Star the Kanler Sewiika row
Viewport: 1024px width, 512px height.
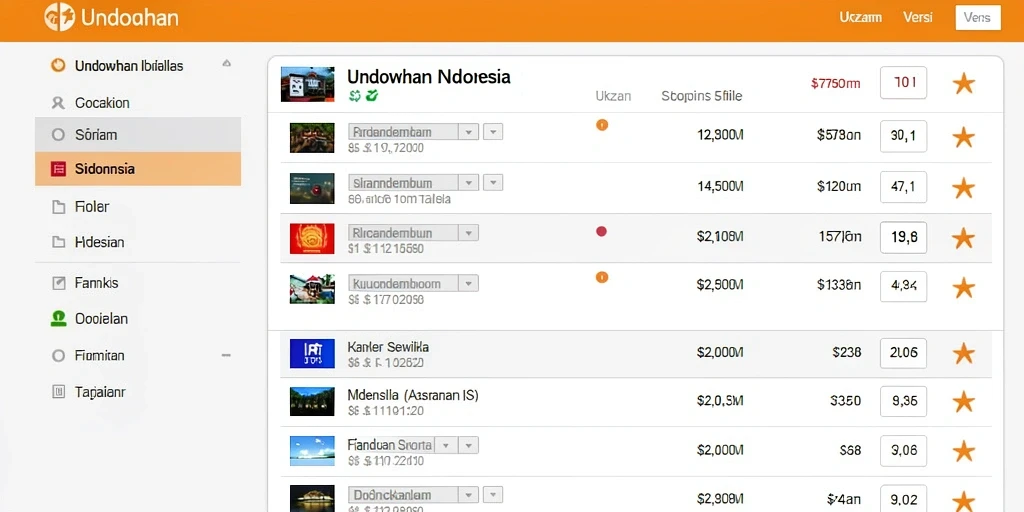click(x=963, y=354)
